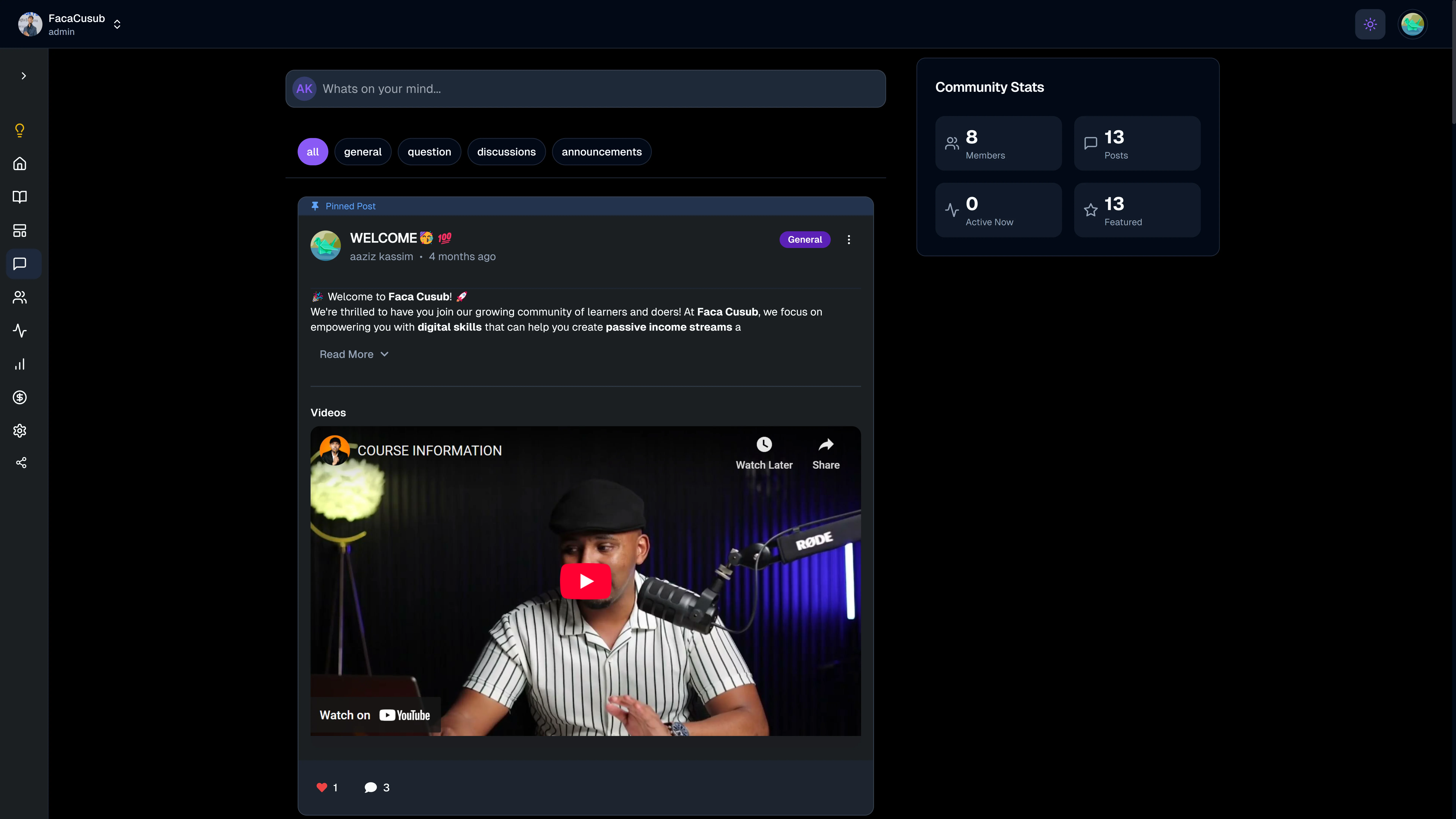This screenshot has width=1456, height=819.
Task: Open the lightbulb icon in sidebar
Action: pyautogui.click(x=20, y=131)
